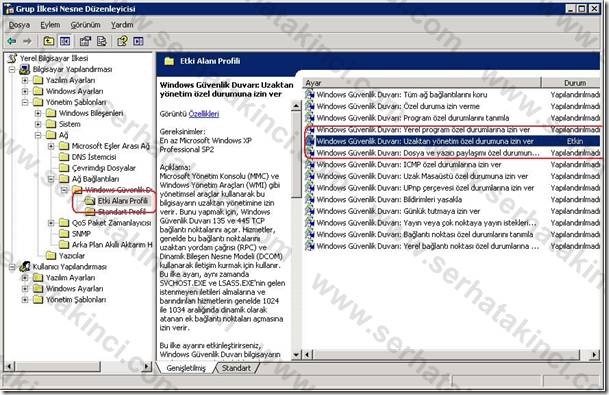
Task: Click the Etkin status of Uzaktan yönetim row
Action: coord(574,141)
